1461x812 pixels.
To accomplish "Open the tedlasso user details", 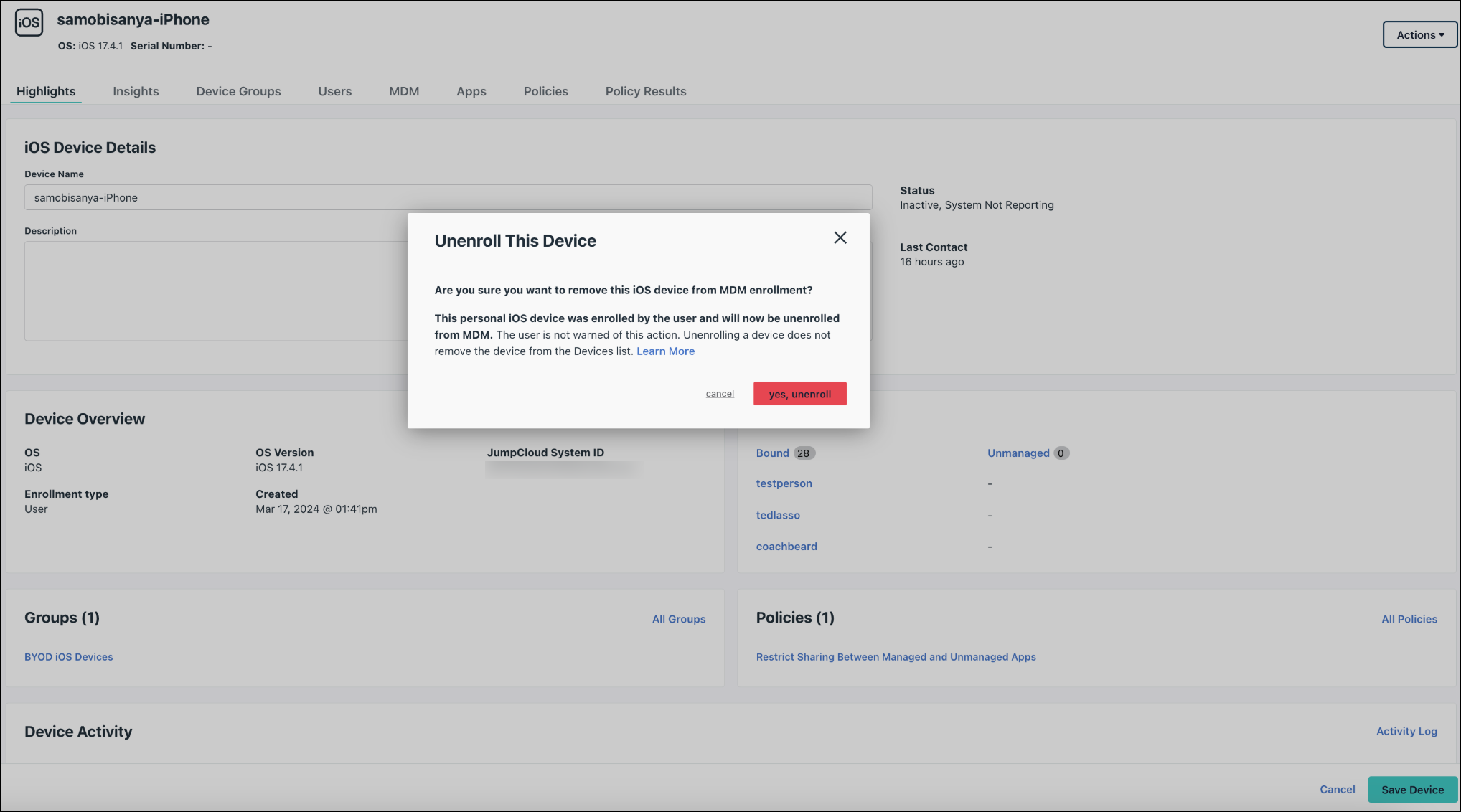I will (778, 515).
